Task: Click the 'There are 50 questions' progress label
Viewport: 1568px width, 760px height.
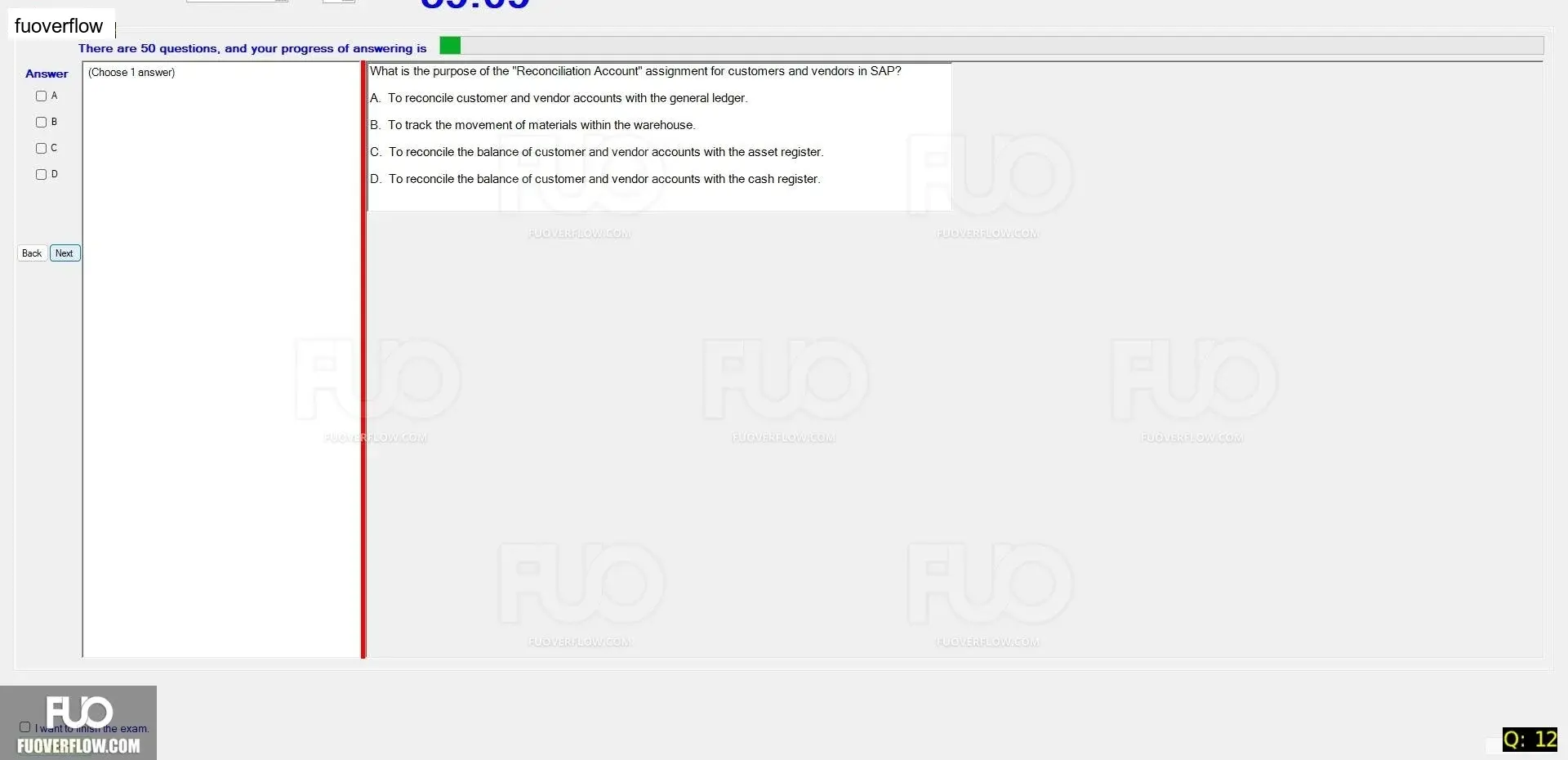Action: tap(252, 48)
